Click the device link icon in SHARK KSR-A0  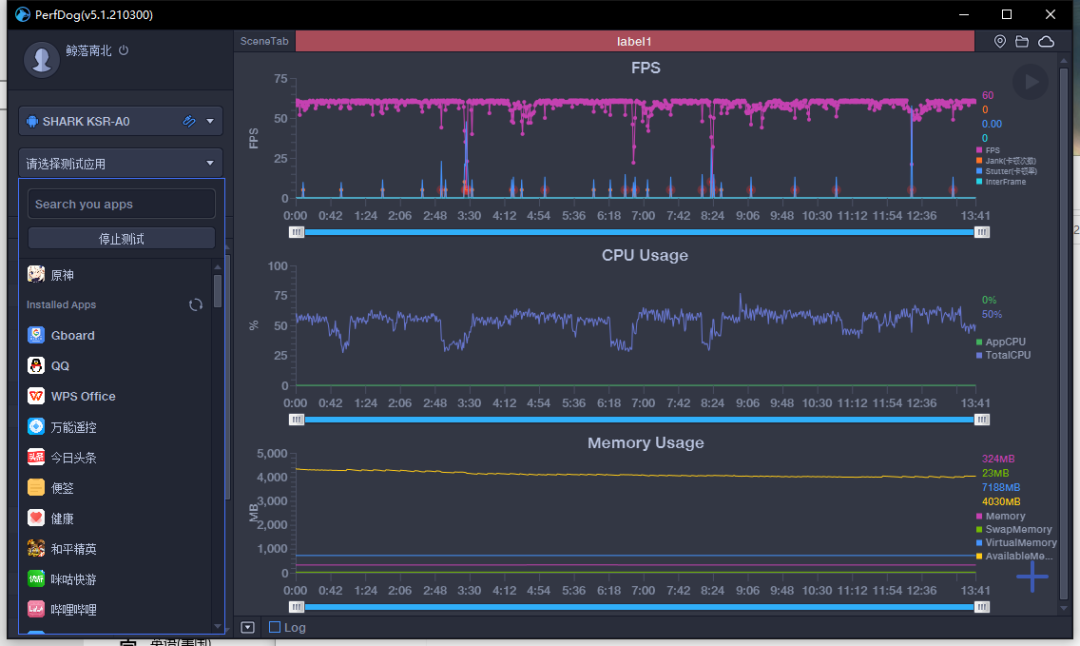(x=189, y=121)
